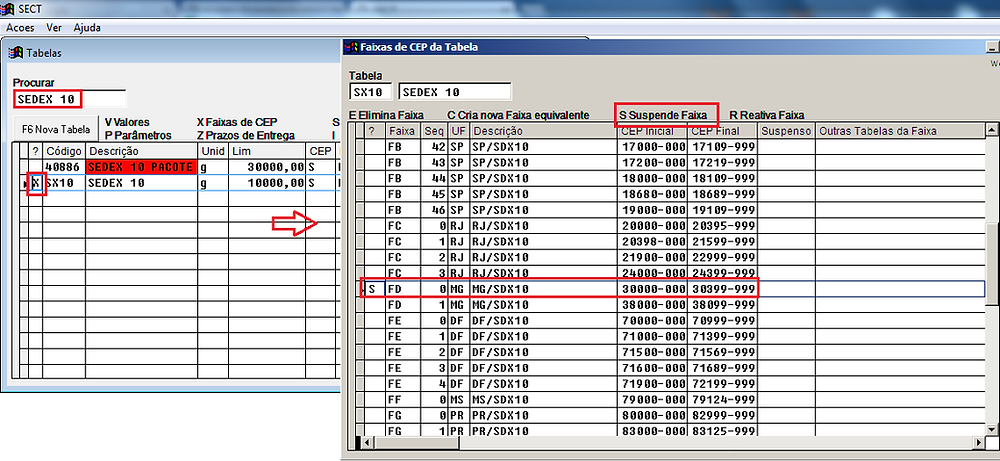Choose C Cria nova Faixa equivalente
Image resolution: width=1000 pixels, height=461 pixels.
(x=518, y=115)
